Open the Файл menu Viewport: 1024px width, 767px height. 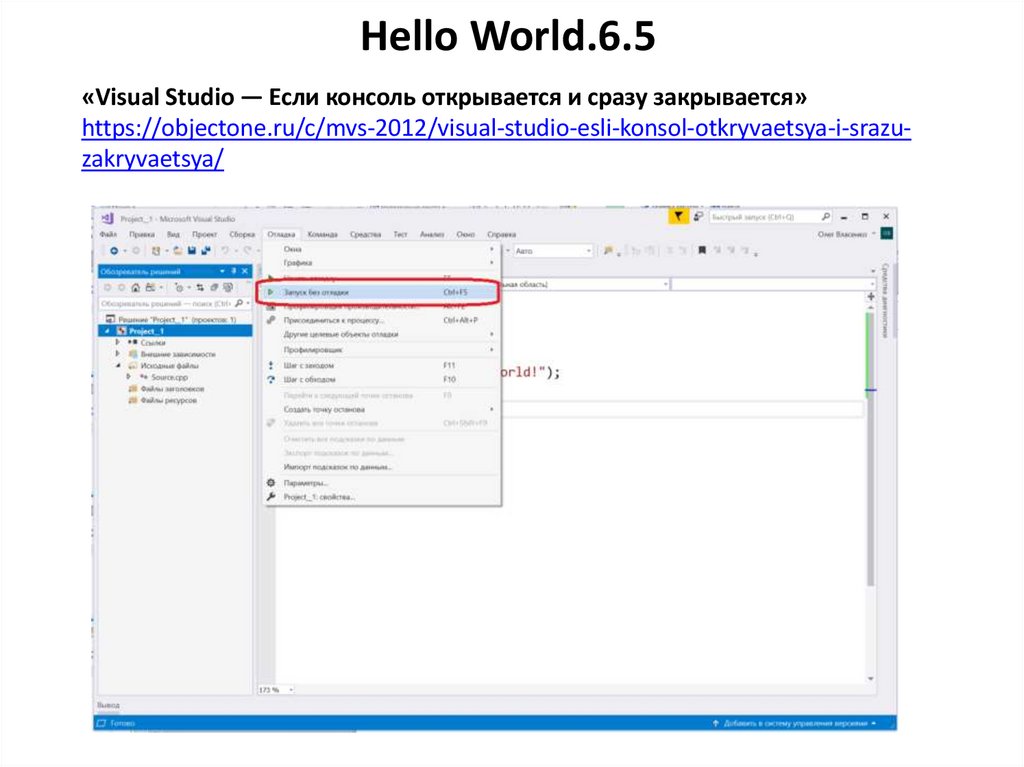(x=108, y=234)
